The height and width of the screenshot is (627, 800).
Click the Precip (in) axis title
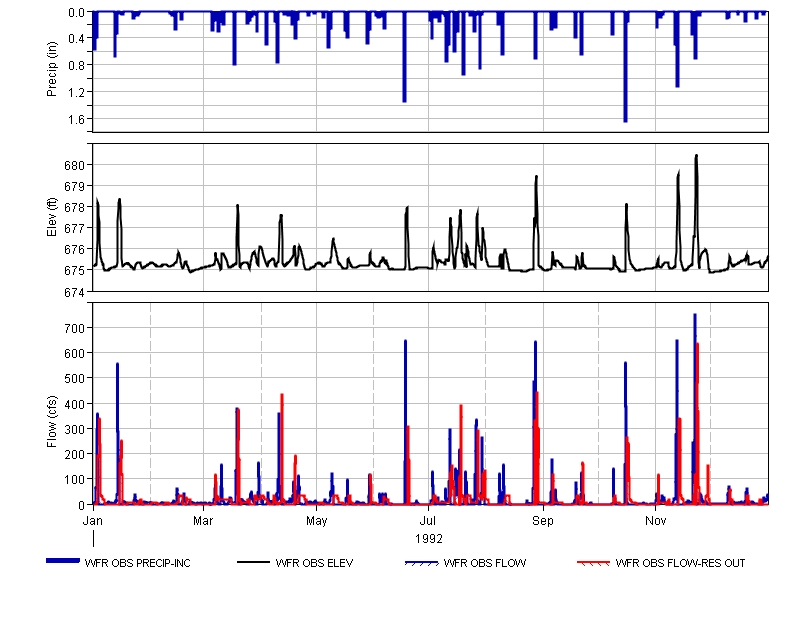pyautogui.click(x=52, y=69)
